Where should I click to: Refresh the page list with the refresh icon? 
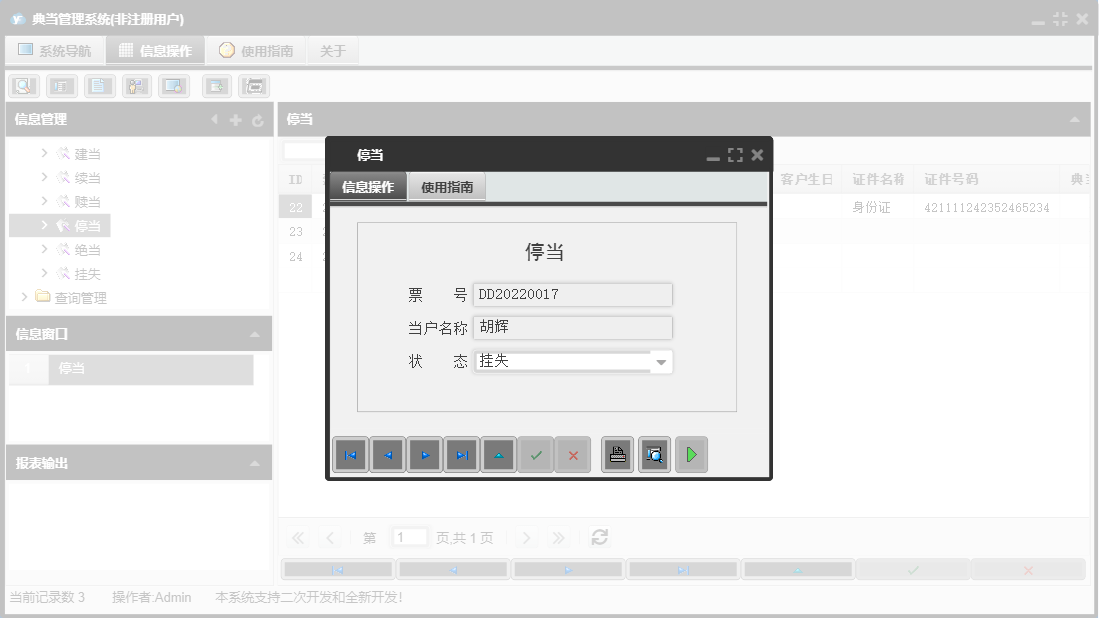(x=599, y=537)
